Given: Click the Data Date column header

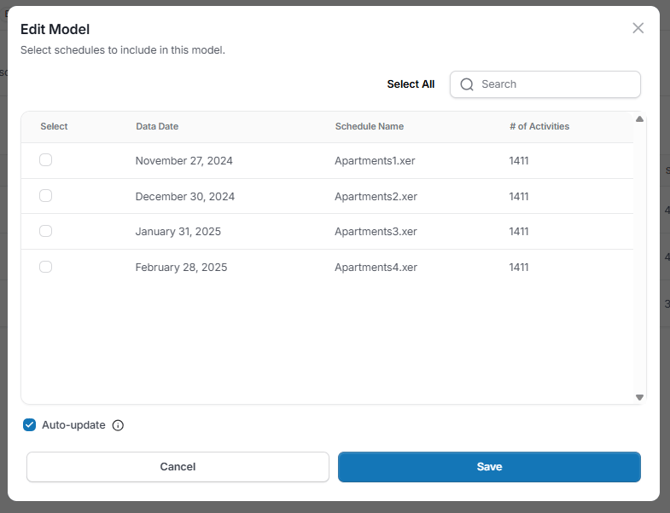Looking at the screenshot, I should [157, 126].
